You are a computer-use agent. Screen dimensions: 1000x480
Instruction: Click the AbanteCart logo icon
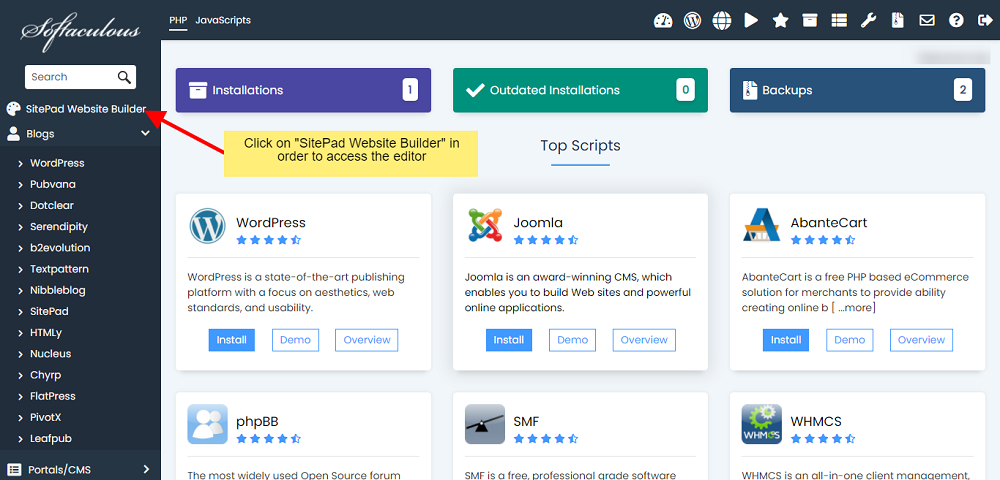pyautogui.click(x=761, y=226)
